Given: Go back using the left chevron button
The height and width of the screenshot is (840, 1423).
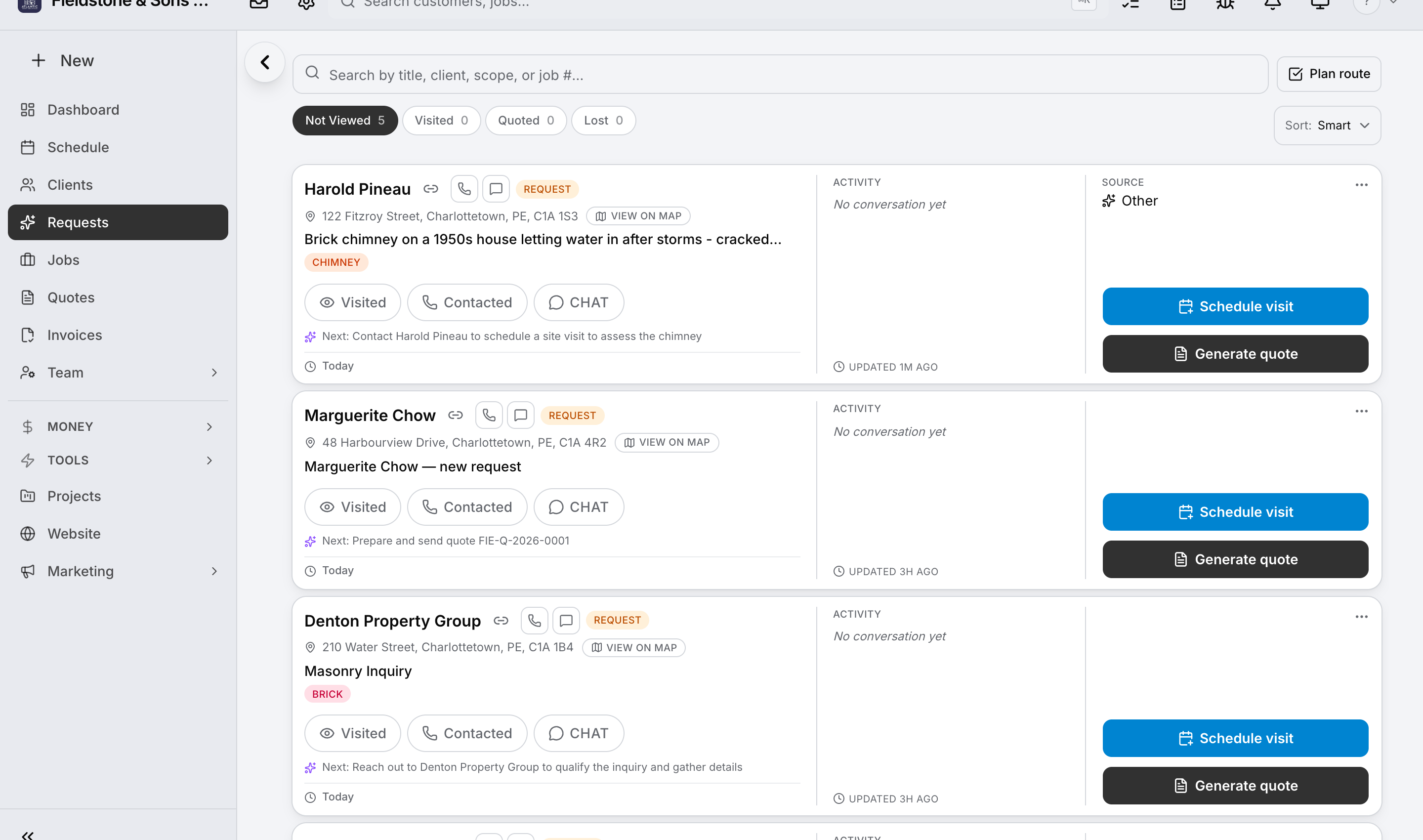Looking at the screenshot, I should tap(265, 62).
